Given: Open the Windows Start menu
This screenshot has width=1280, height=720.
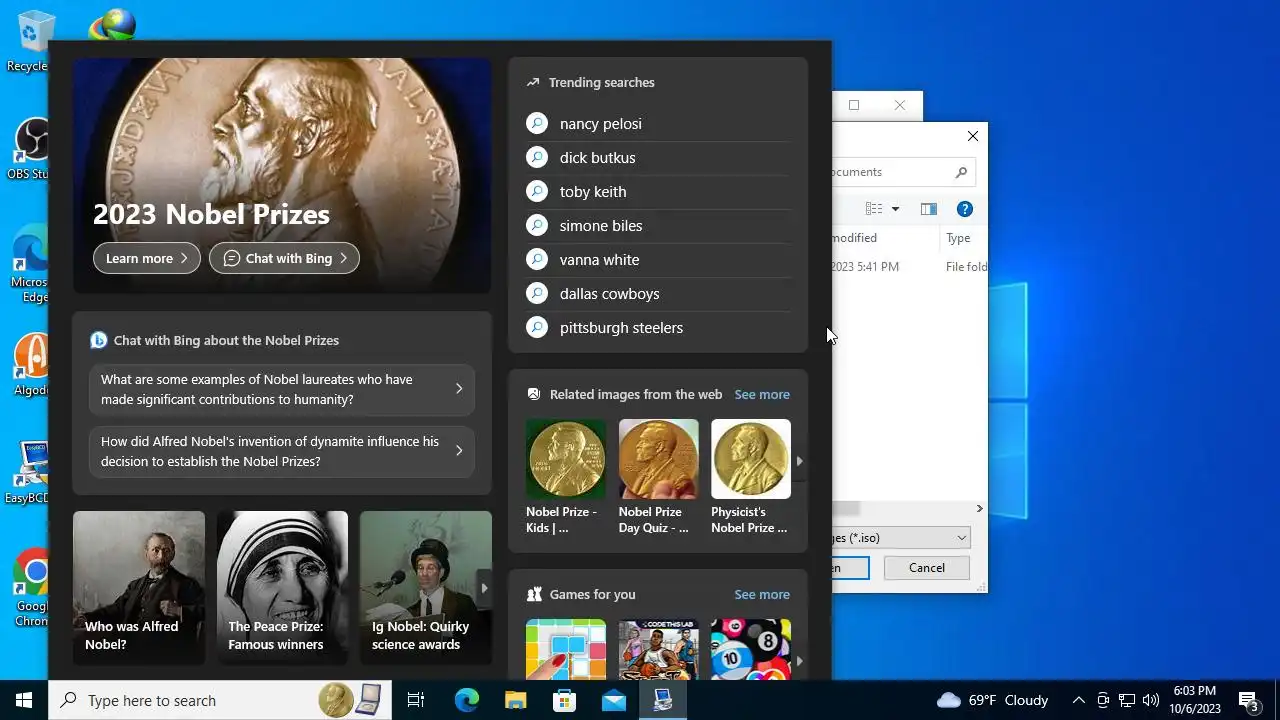Looking at the screenshot, I should point(24,700).
